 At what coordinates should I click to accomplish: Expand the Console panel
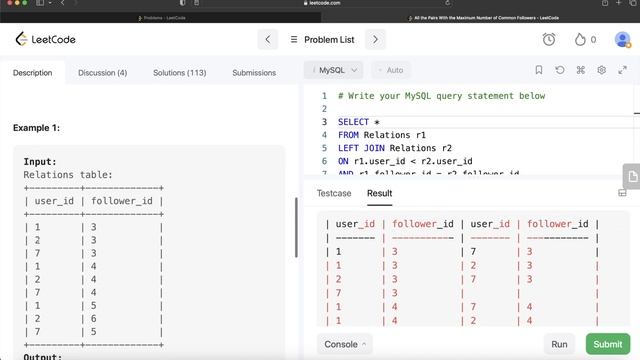[345, 344]
